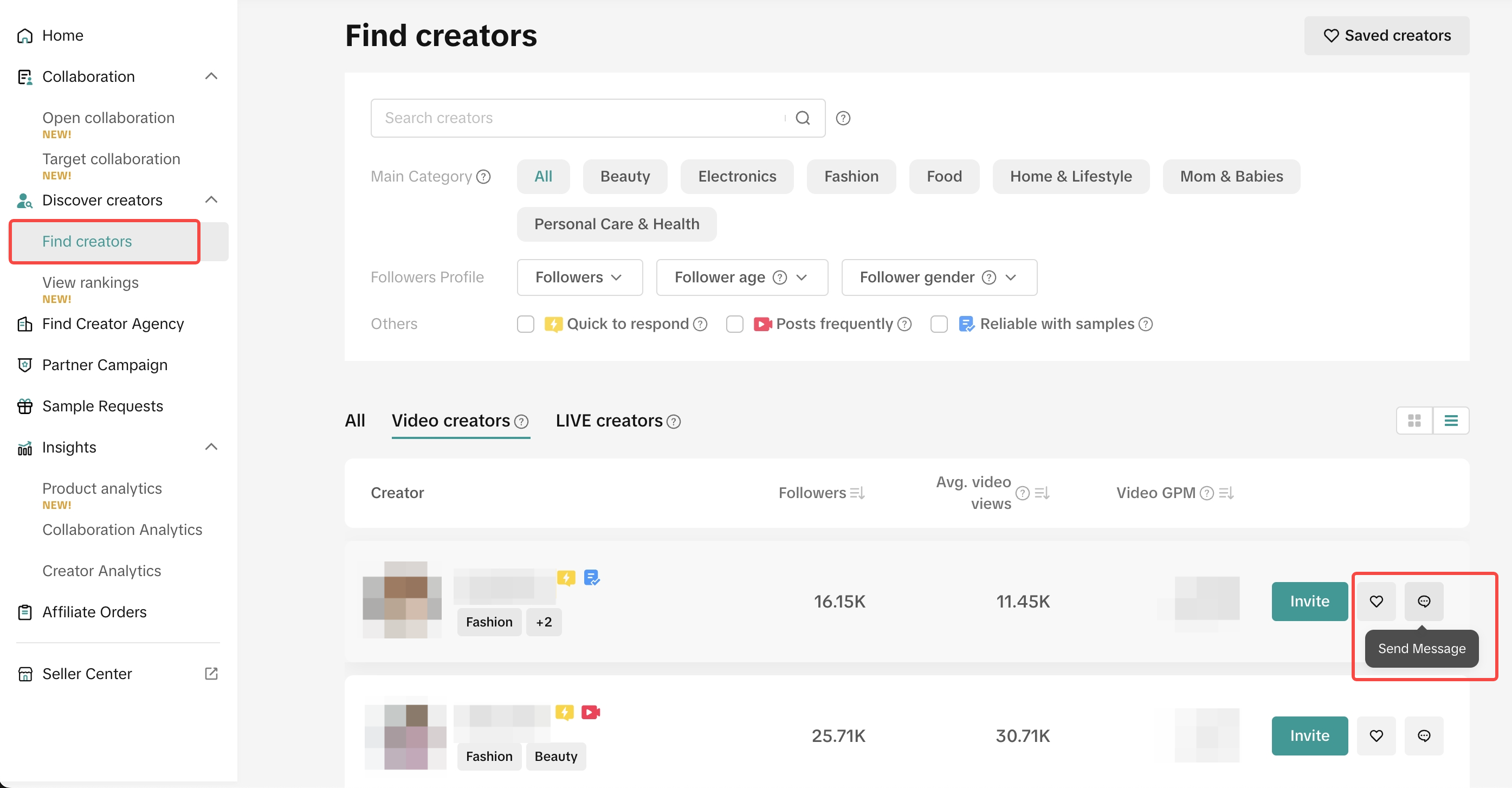
Task: Open Seller Center external link icon
Action: tap(211, 674)
